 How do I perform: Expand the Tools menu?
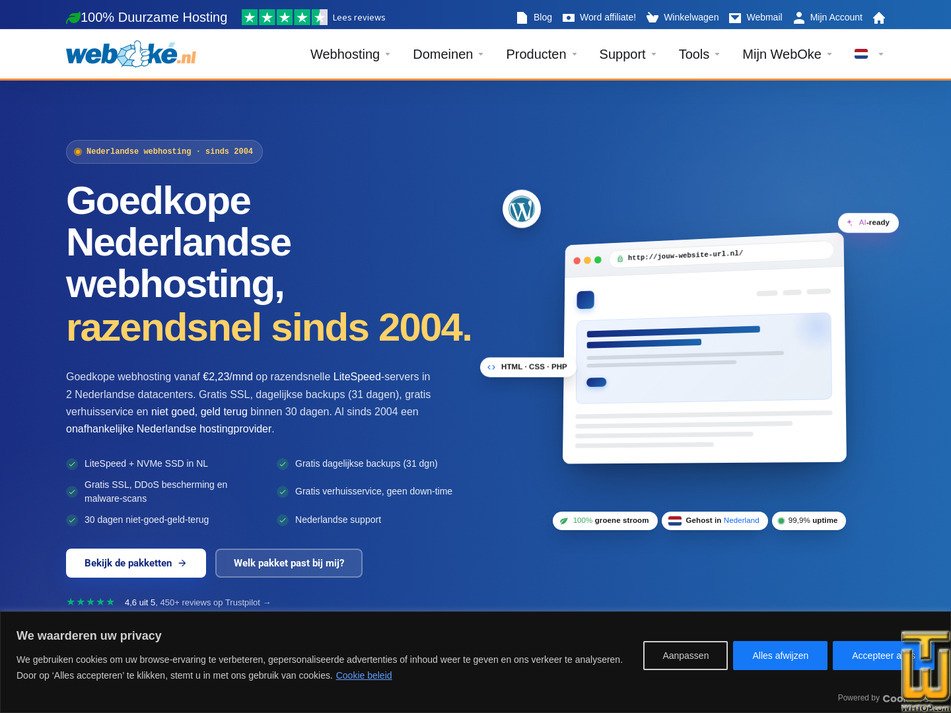point(699,54)
